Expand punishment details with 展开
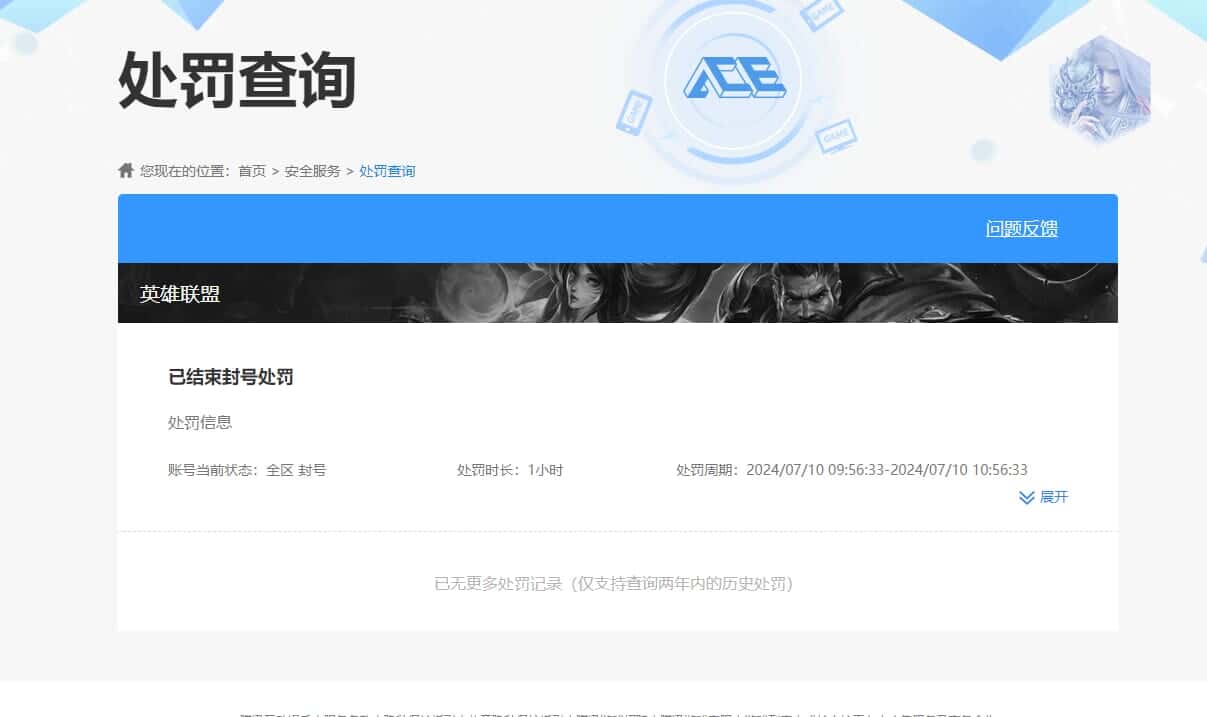 (x=1054, y=497)
